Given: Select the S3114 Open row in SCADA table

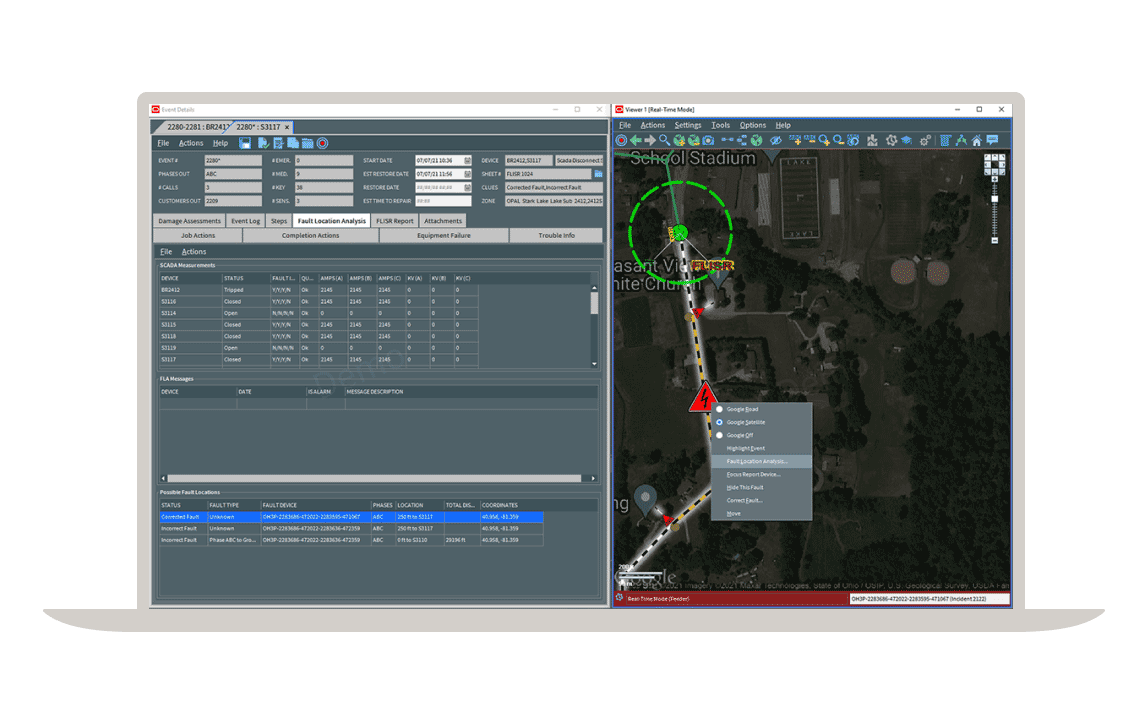Looking at the screenshot, I should pos(318,313).
